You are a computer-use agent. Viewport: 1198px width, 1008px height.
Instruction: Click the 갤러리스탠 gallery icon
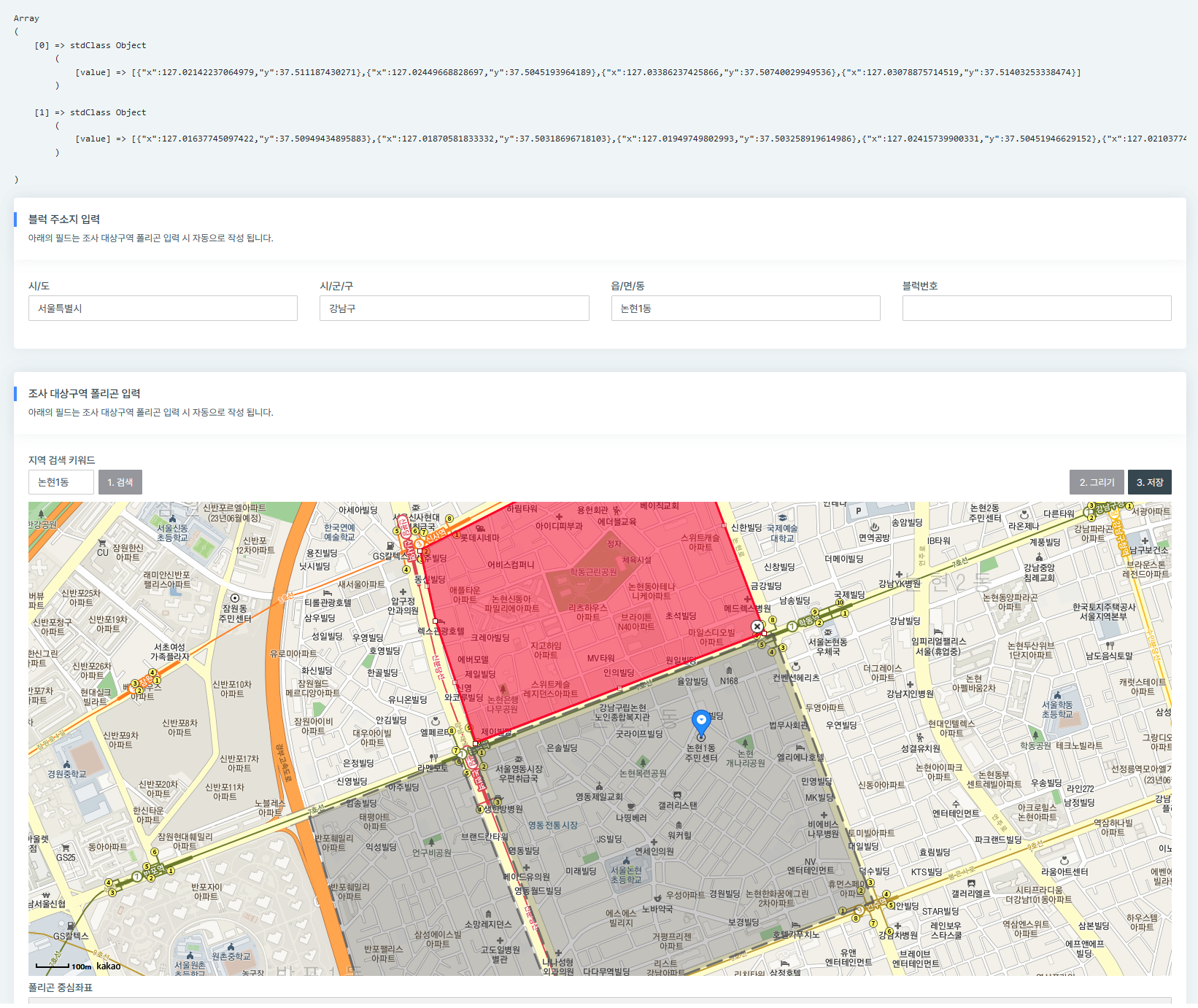coord(677,795)
